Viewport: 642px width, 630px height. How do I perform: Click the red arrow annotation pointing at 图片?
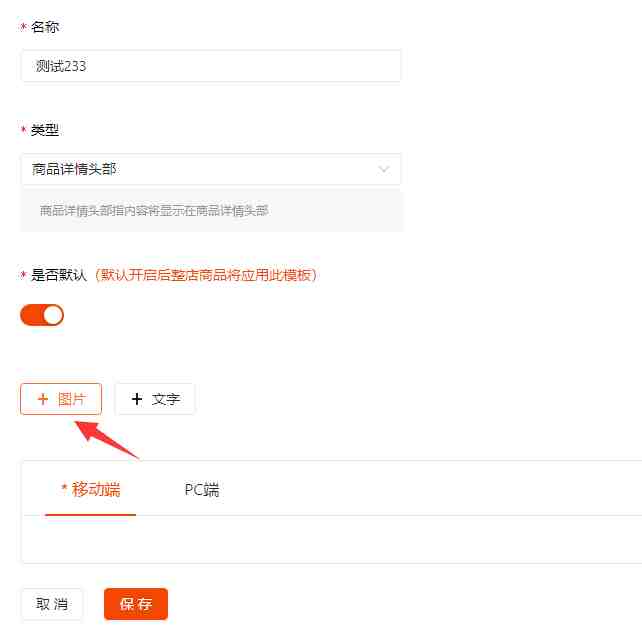(x=106, y=440)
